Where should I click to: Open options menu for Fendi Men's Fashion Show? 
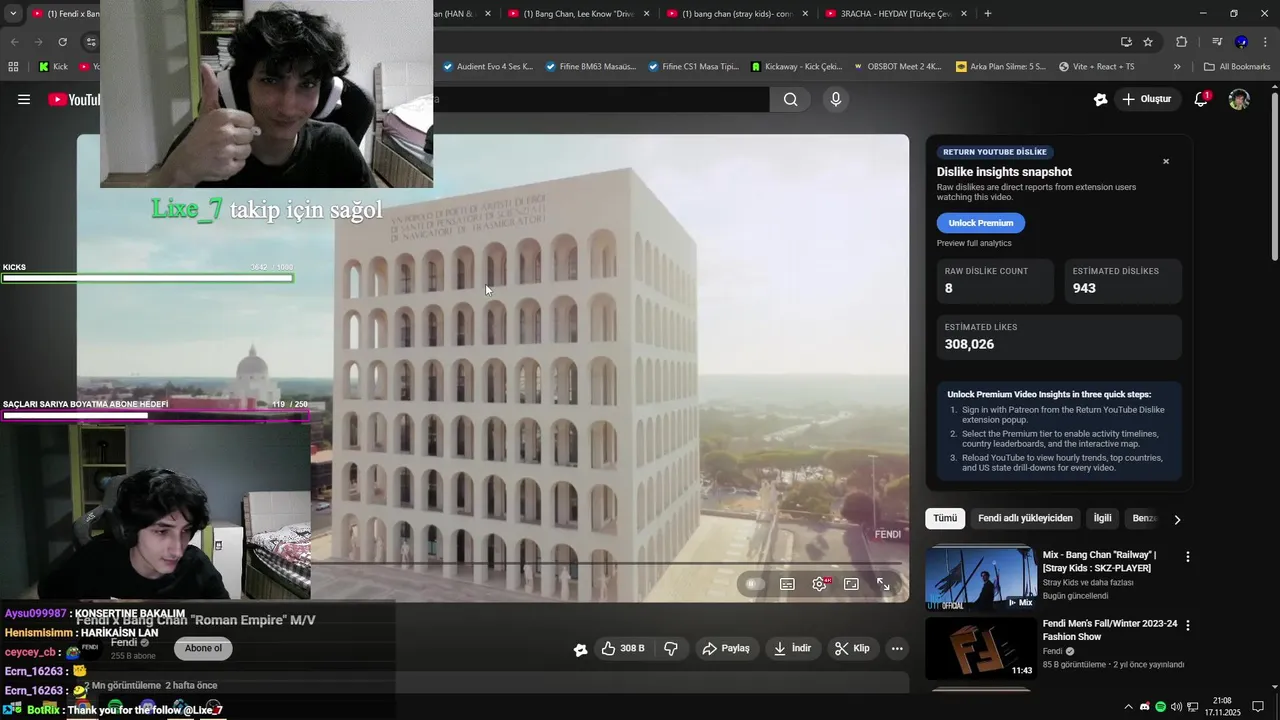(1188, 625)
